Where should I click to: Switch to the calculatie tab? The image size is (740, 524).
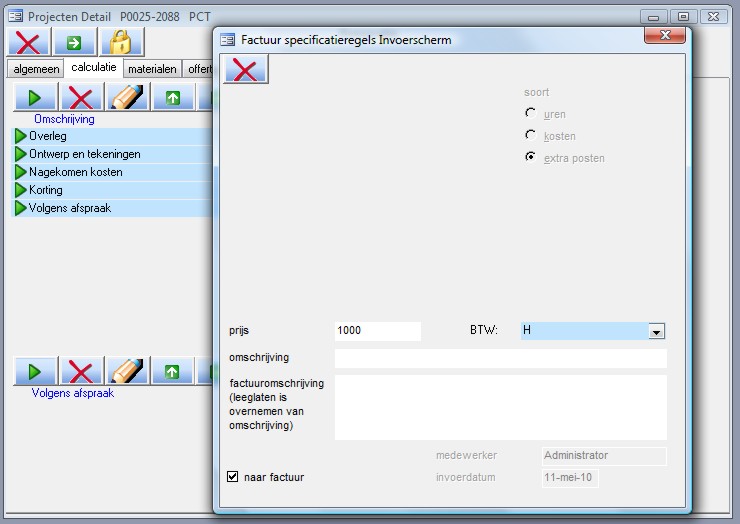click(x=93, y=67)
